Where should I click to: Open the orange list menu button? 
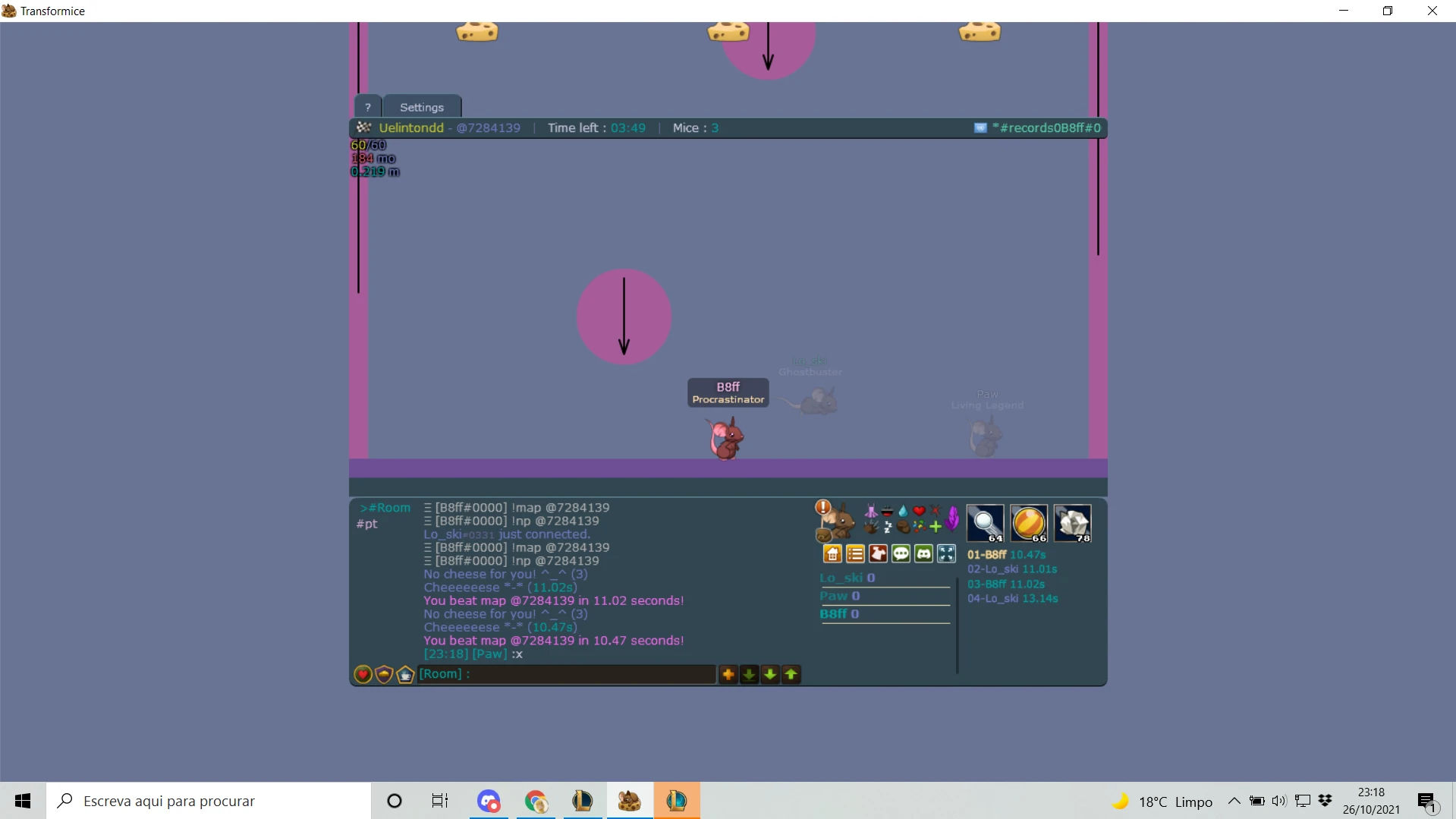pos(855,554)
